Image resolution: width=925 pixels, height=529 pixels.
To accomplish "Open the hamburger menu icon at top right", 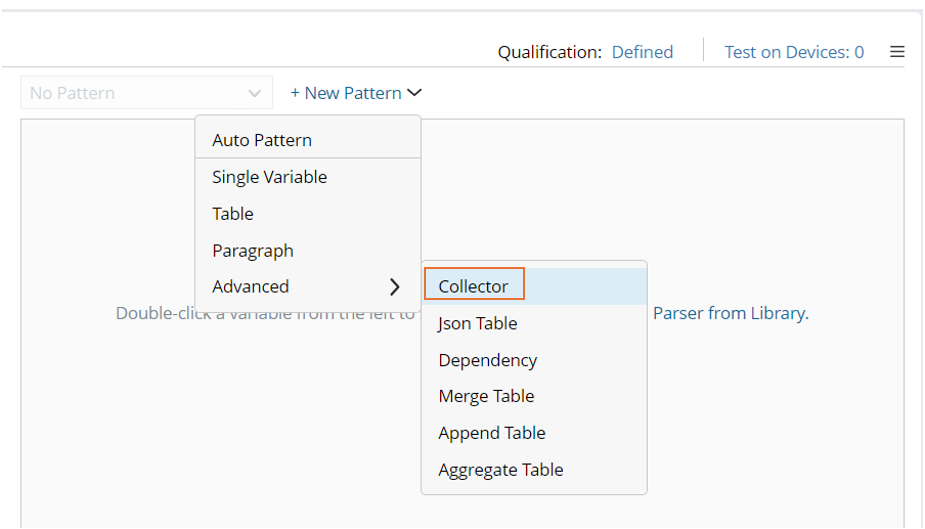I will (x=897, y=52).
